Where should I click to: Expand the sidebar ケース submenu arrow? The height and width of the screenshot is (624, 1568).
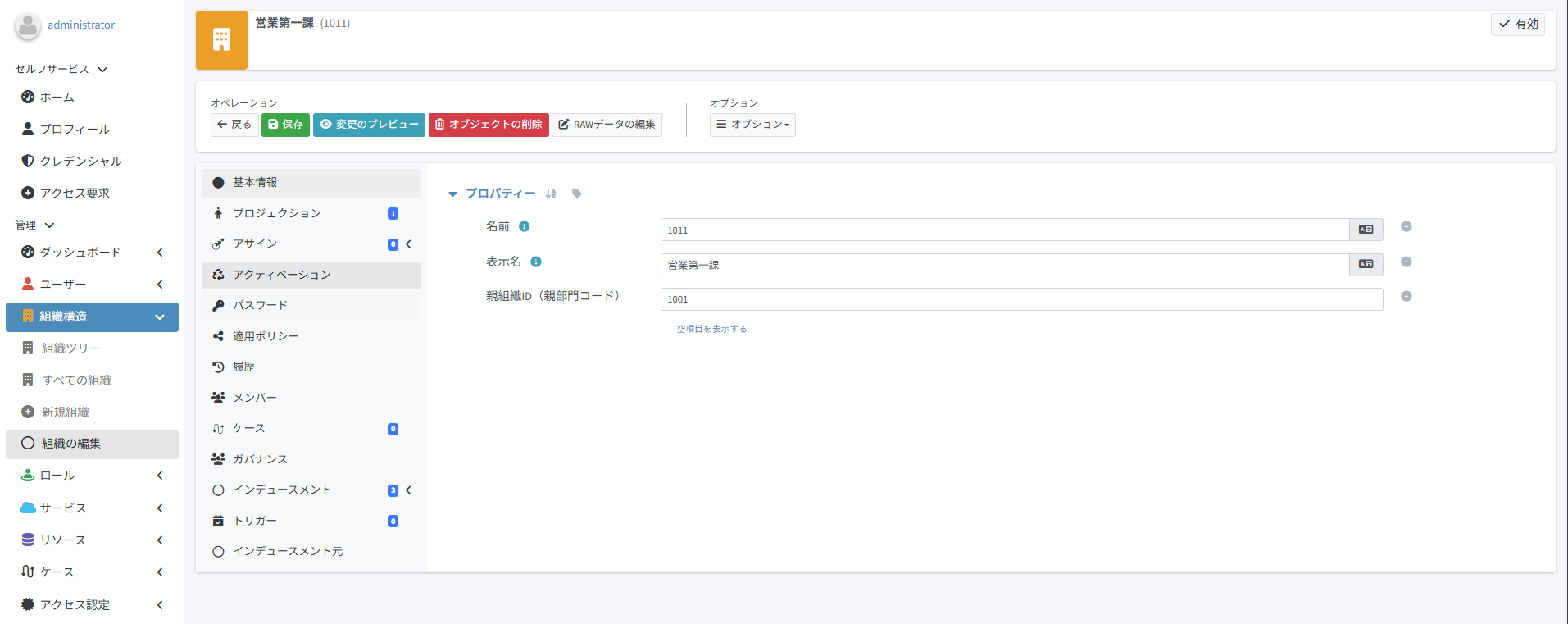(x=160, y=572)
